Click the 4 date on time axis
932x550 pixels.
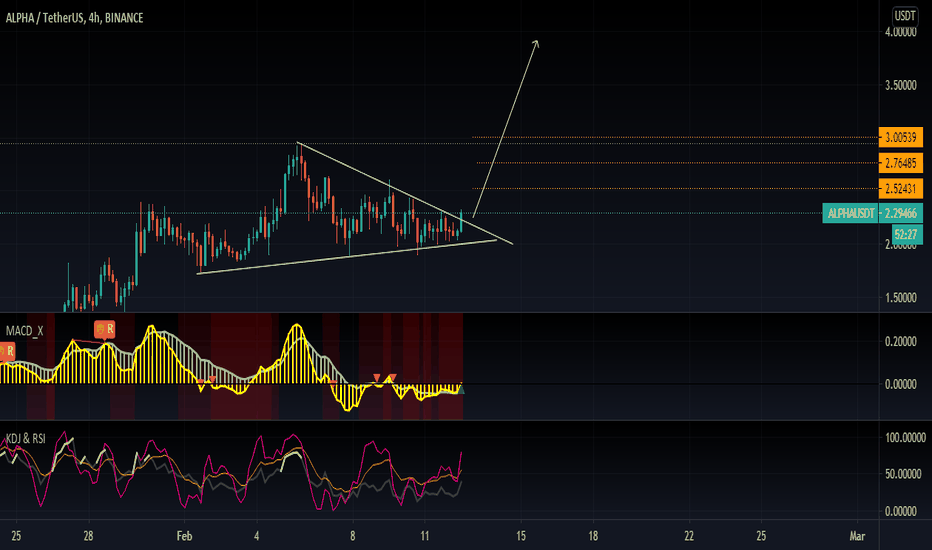pos(257,536)
